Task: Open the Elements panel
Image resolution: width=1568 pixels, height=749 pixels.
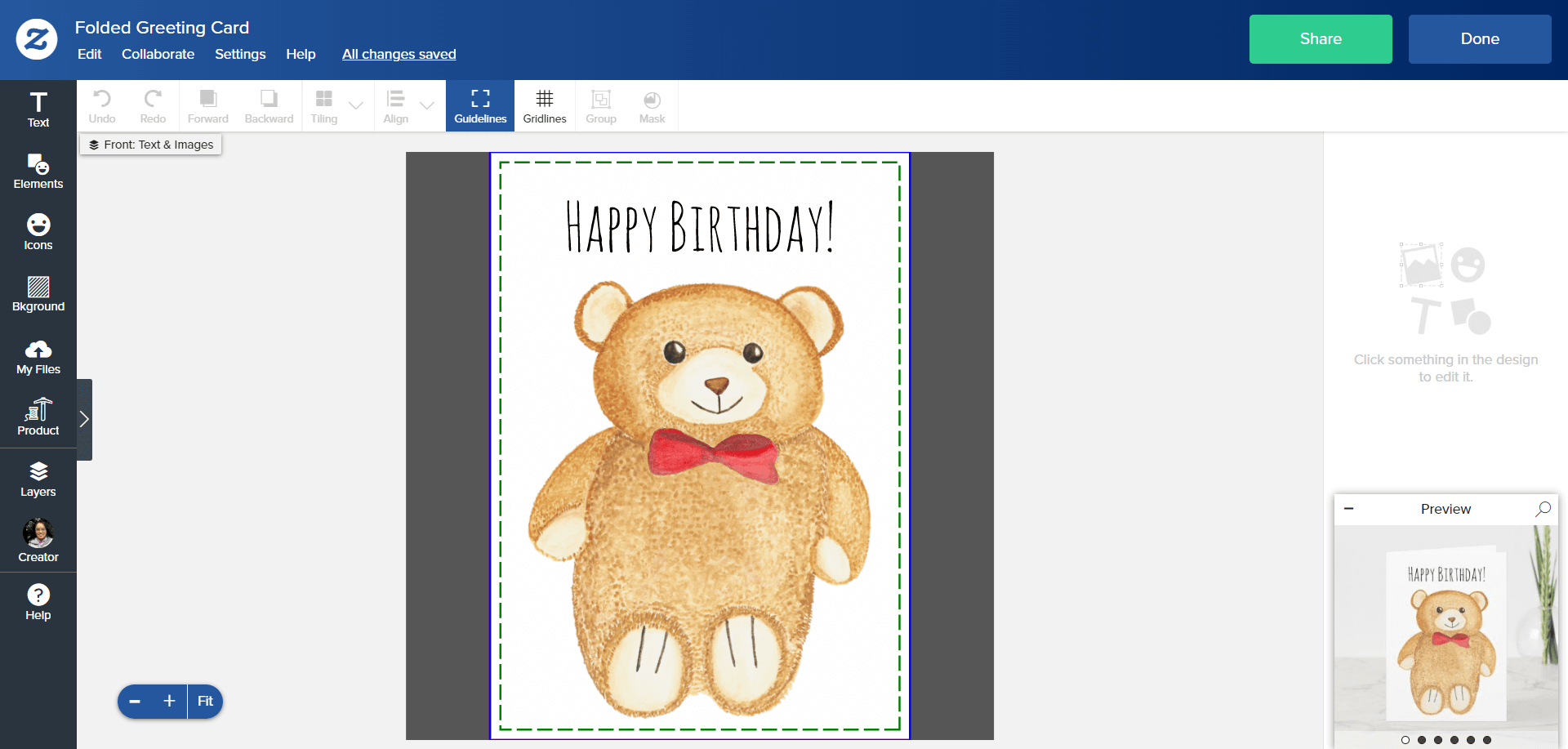Action: [38, 172]
